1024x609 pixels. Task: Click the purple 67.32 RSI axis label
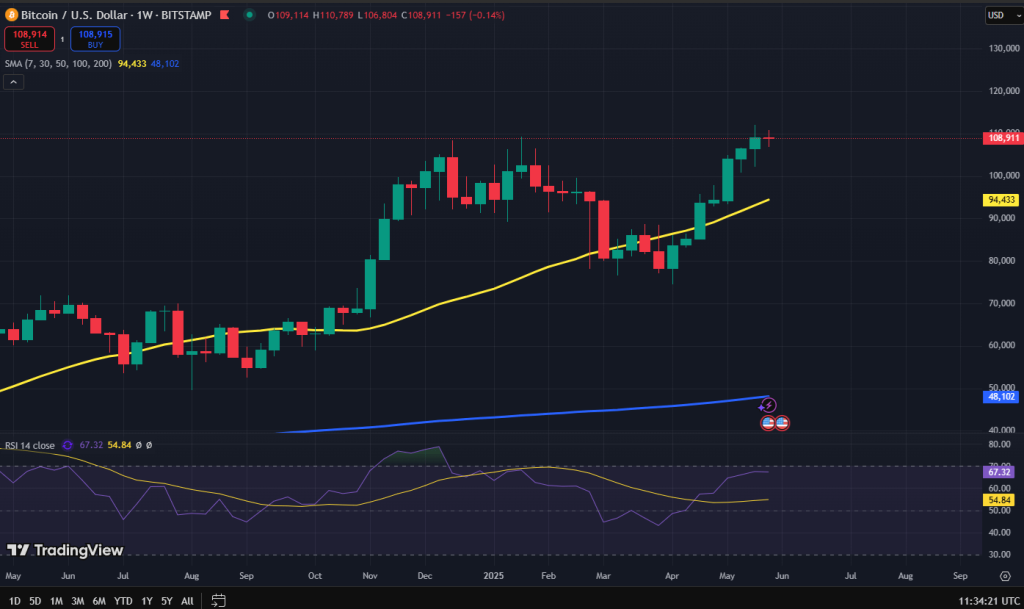(999, 472)
